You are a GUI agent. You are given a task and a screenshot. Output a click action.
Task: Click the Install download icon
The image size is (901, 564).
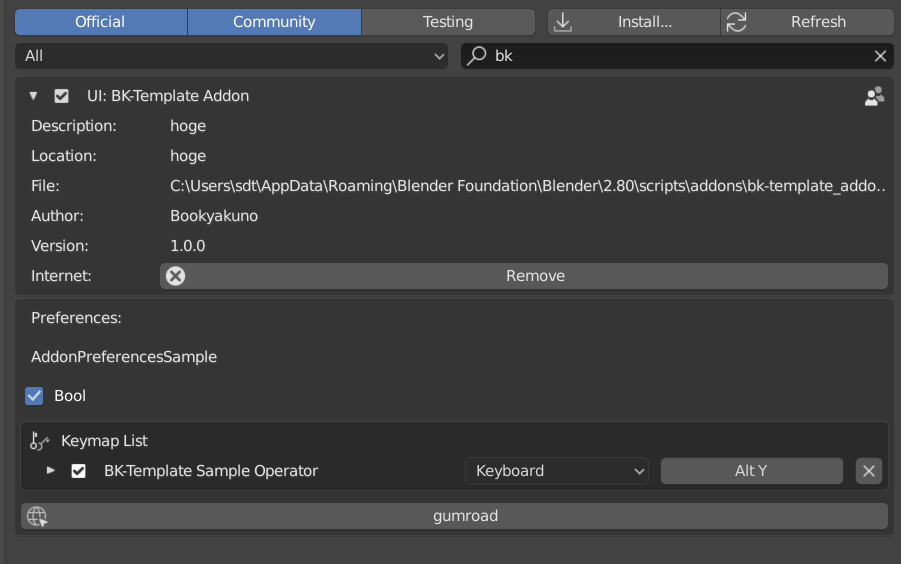tap(563, 22)
